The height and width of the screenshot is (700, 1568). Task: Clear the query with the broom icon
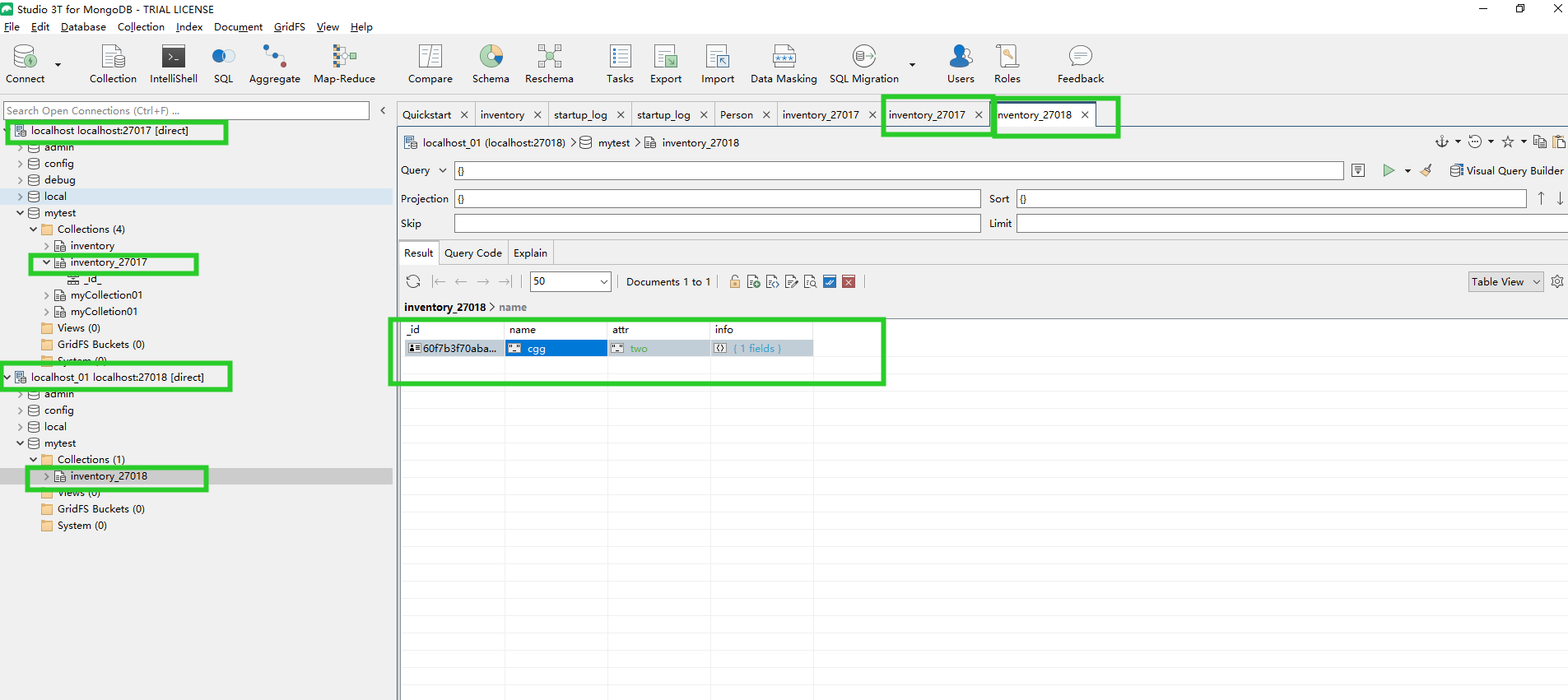[1426, 170]
